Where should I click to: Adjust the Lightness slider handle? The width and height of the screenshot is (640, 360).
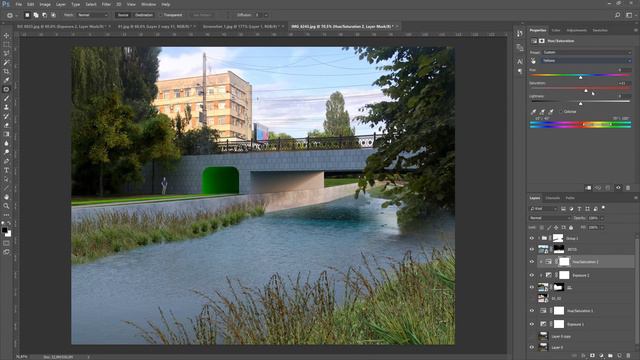pyautogui.click(x=580, y=103)
